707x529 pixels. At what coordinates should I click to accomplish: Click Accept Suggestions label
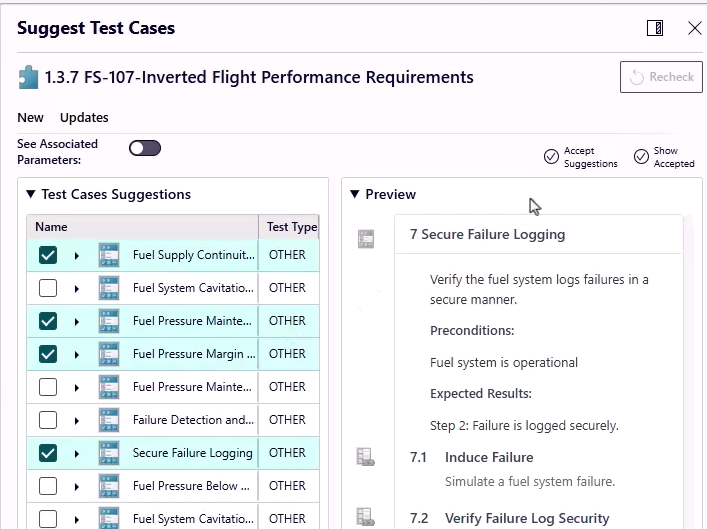[590, 157]
